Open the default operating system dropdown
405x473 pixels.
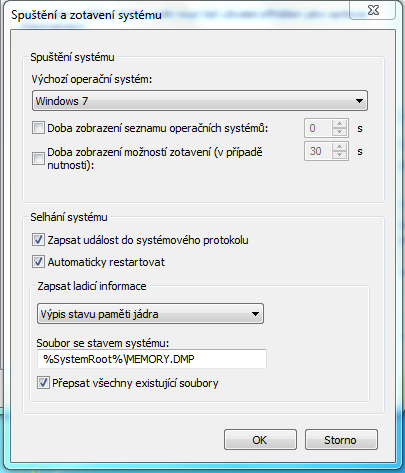click(200, 101)
